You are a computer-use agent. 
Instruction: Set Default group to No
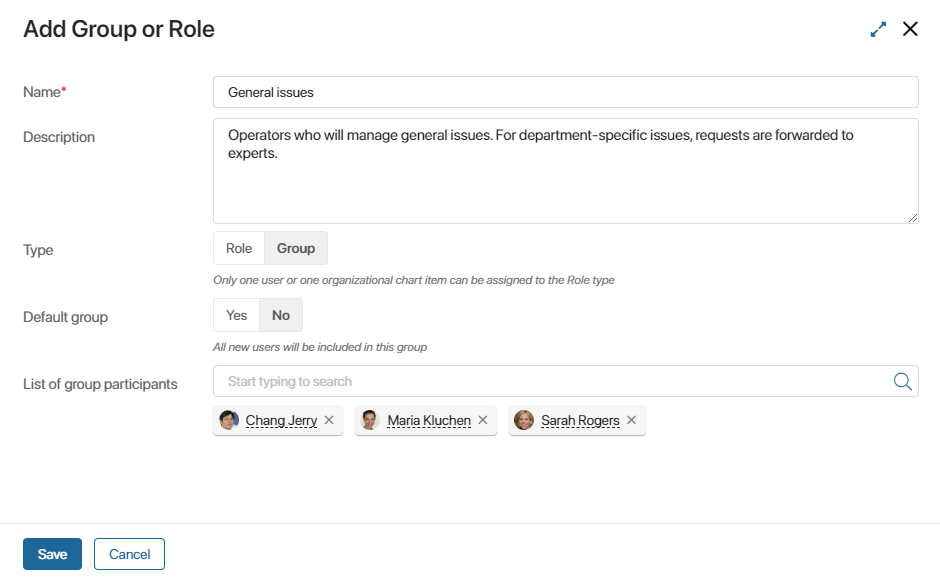coord(281,315)
